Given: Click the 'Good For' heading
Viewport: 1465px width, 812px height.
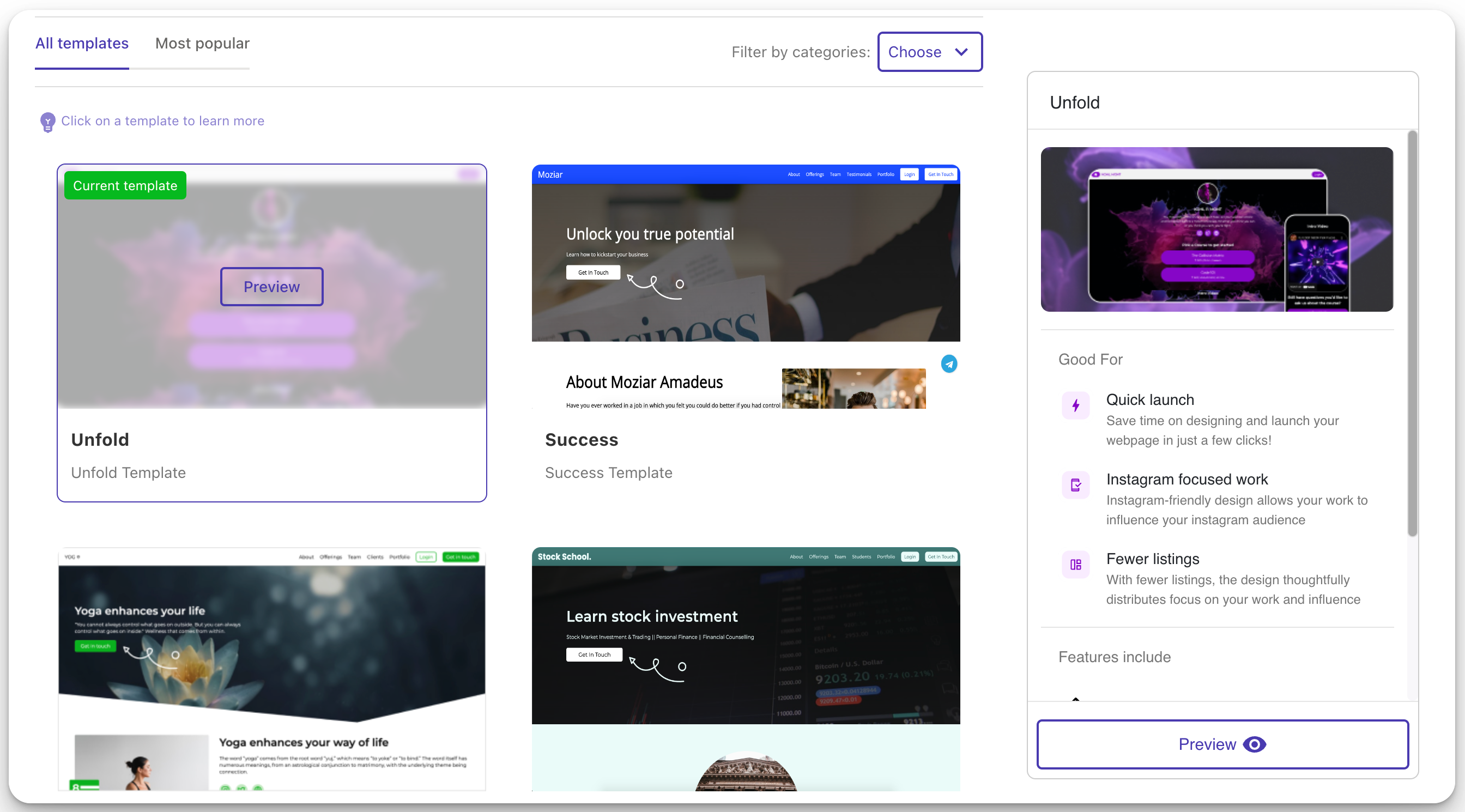Looking at the screenshot, I should pyautogui.click(x=1090, y=359).
